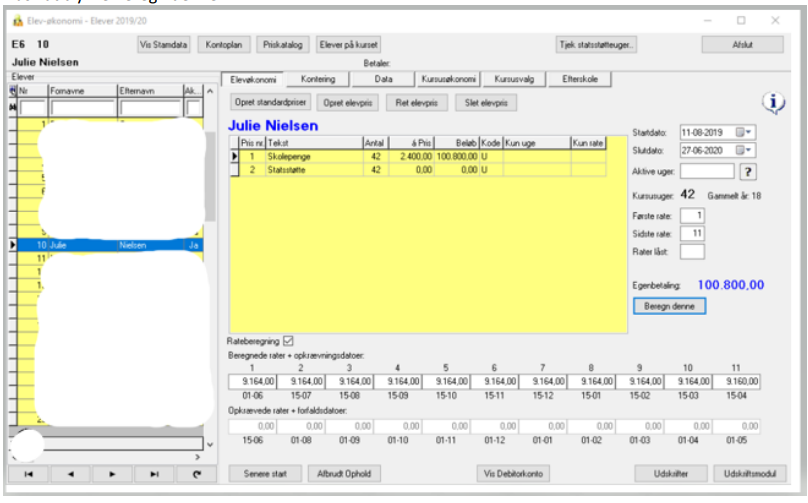This screenshot has height=503, width=808.
Task: Click the Første rate field
Action: [x=692, y=216]
